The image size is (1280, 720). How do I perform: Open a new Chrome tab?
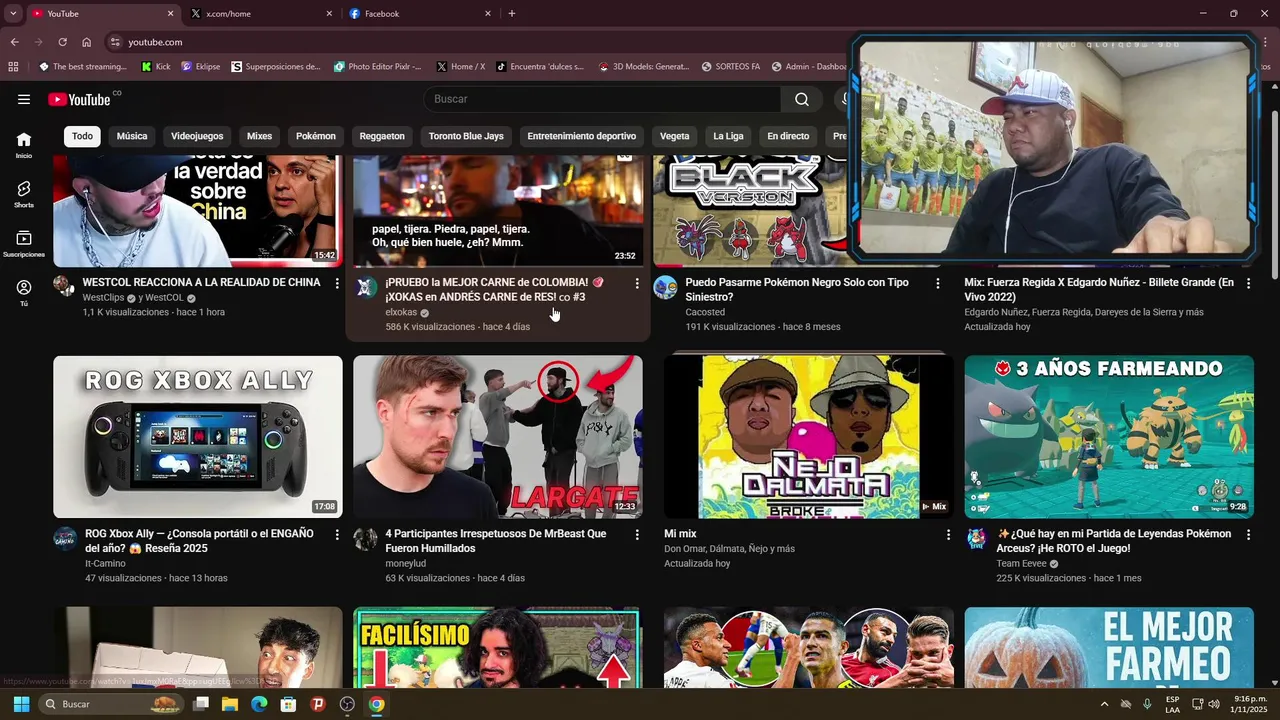(512, 14)
